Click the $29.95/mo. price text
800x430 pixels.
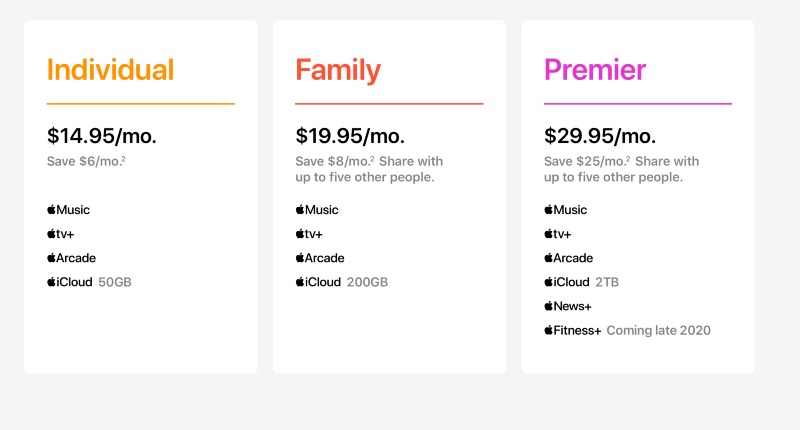599,136
